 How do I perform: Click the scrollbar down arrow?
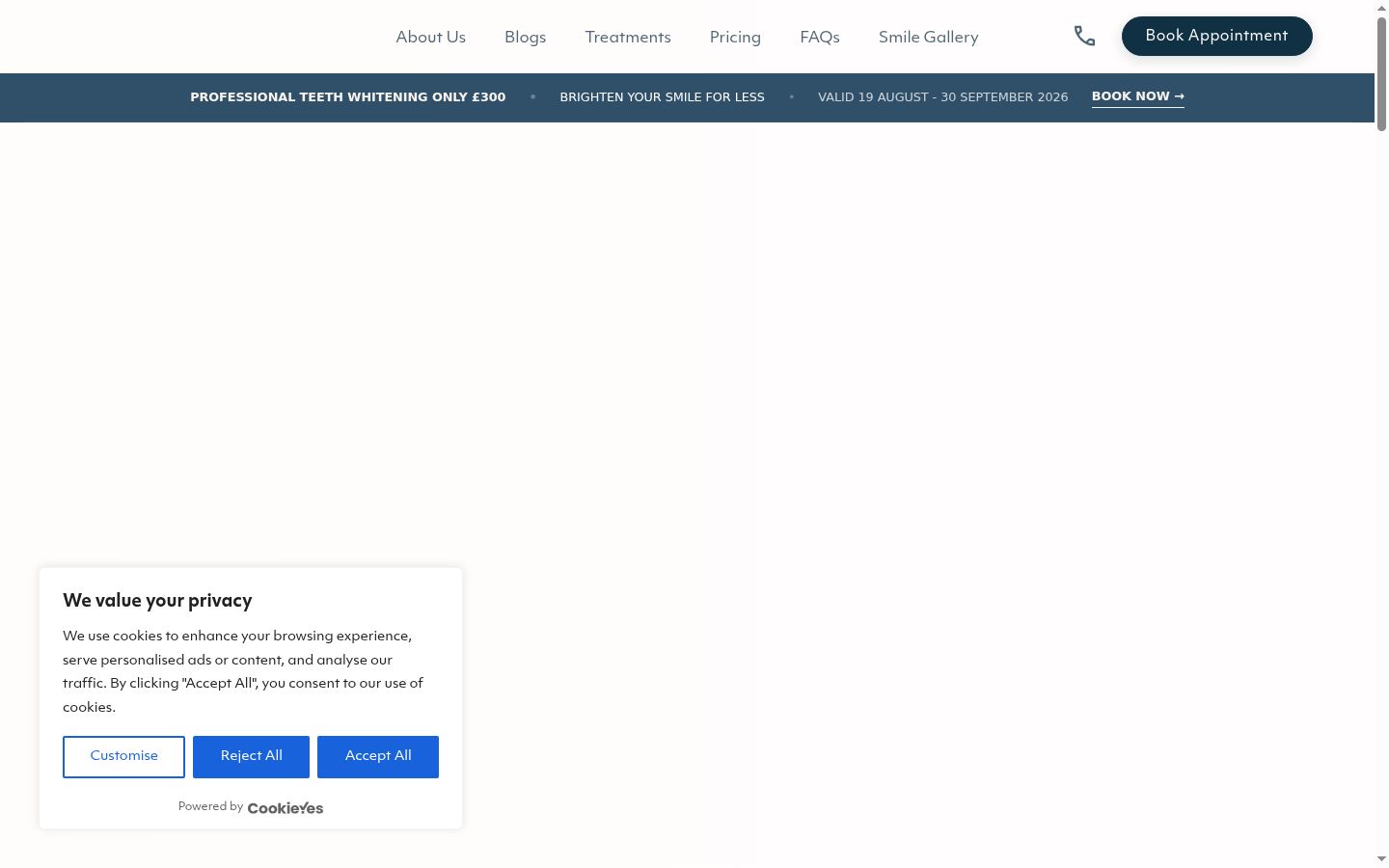1381,859
